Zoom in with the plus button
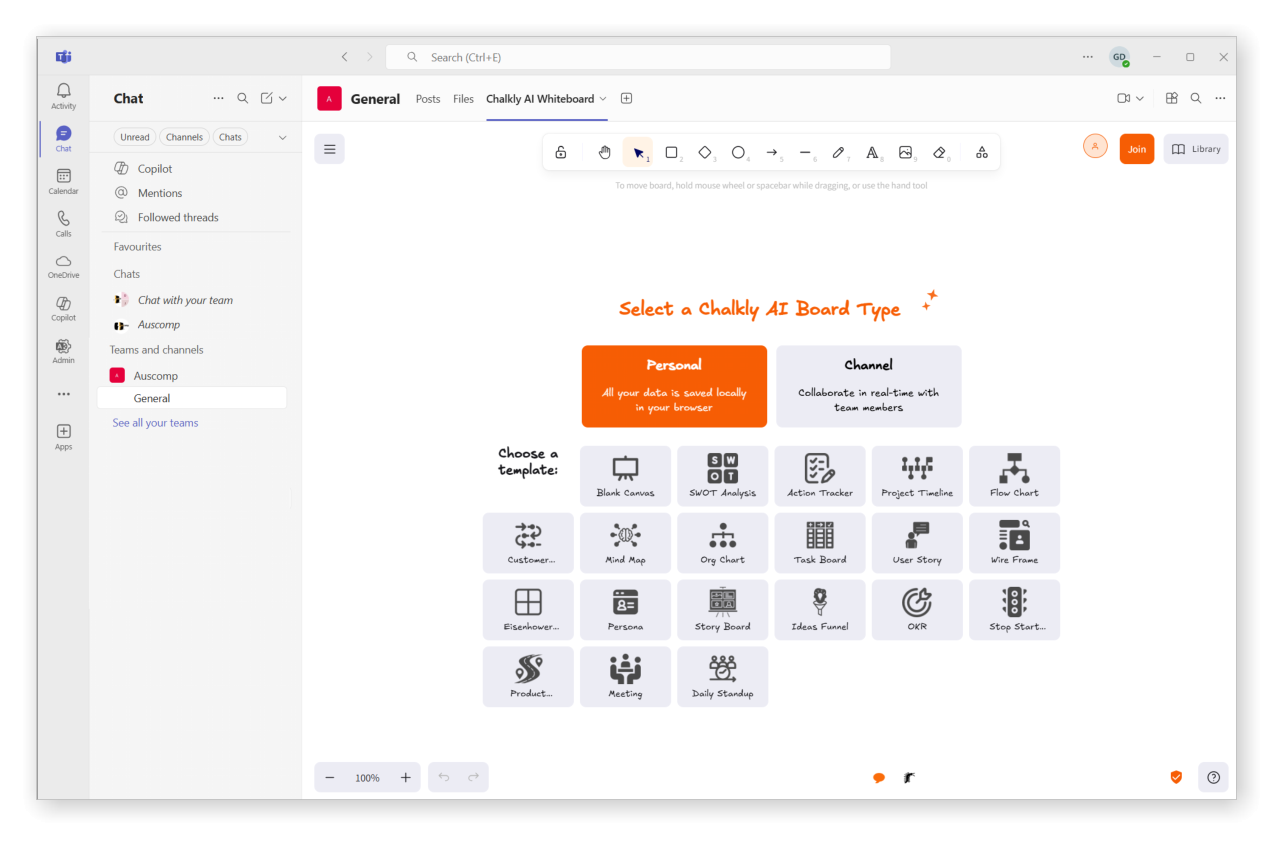 [405, 777]
